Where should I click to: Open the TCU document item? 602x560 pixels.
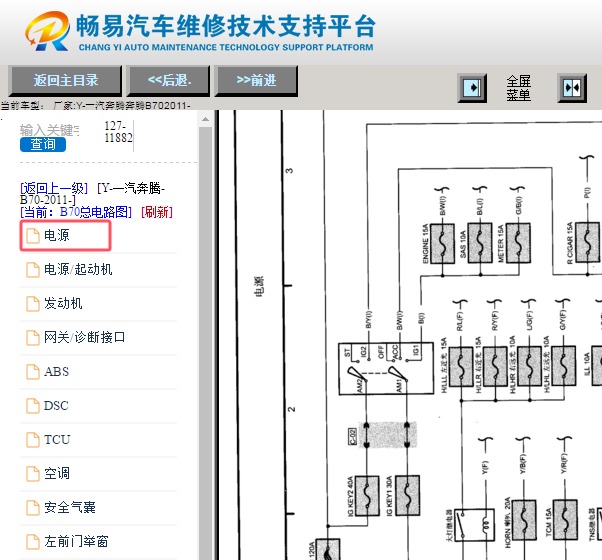pyautogui.click(x=57, y=439)
